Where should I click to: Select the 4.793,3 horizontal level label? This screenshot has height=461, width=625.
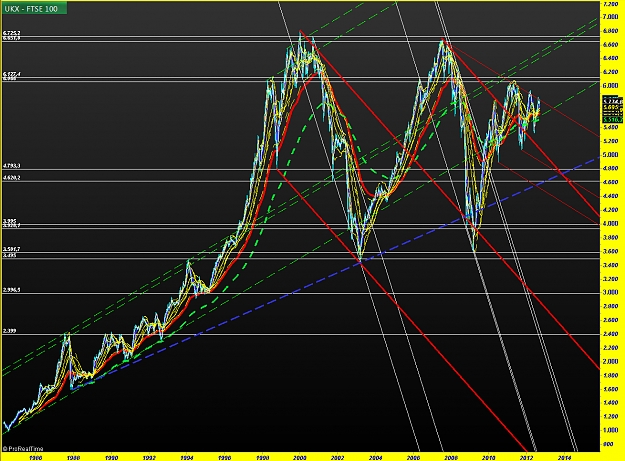click(11, 166)
